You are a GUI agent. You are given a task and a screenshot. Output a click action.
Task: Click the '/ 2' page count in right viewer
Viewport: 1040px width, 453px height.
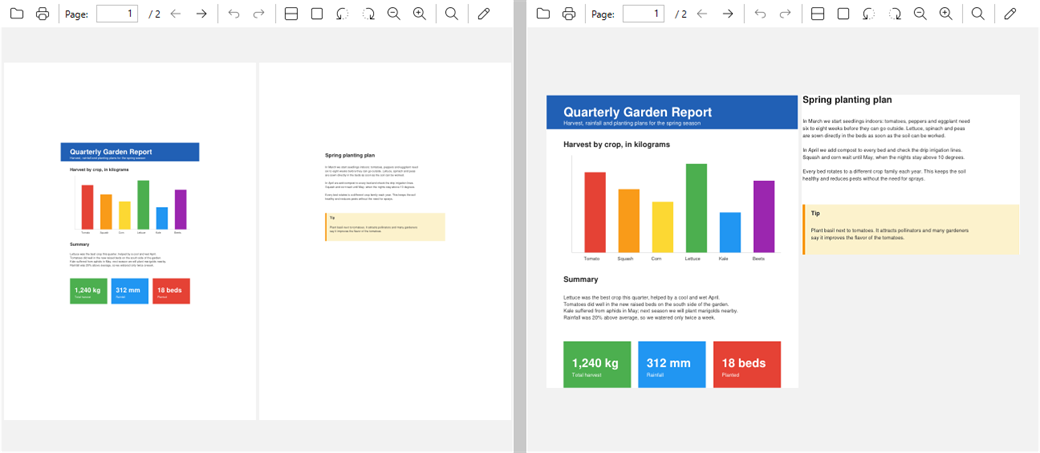681,14
